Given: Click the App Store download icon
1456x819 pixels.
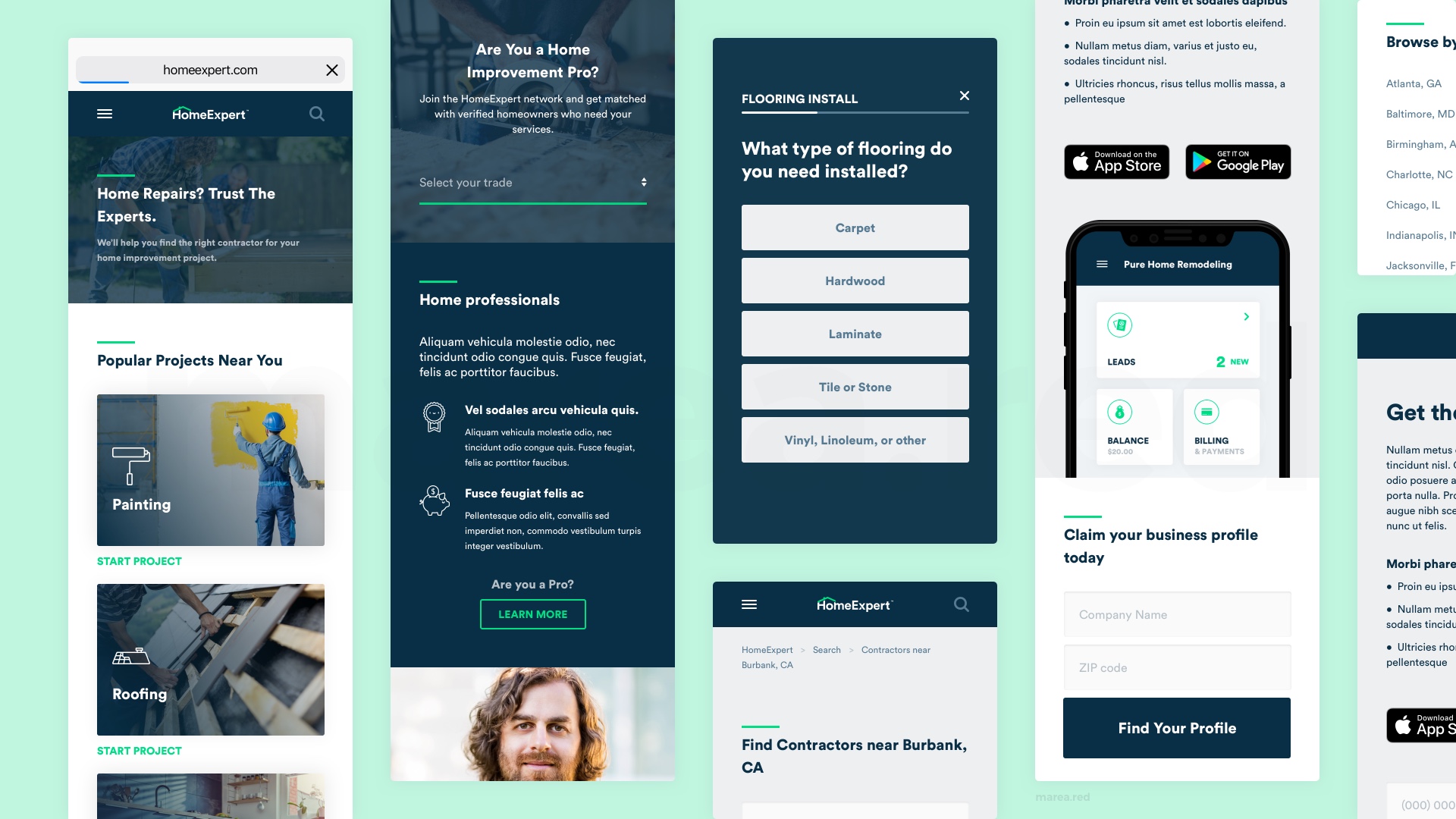Looking at the screenshot, I should coord(1116,162).
